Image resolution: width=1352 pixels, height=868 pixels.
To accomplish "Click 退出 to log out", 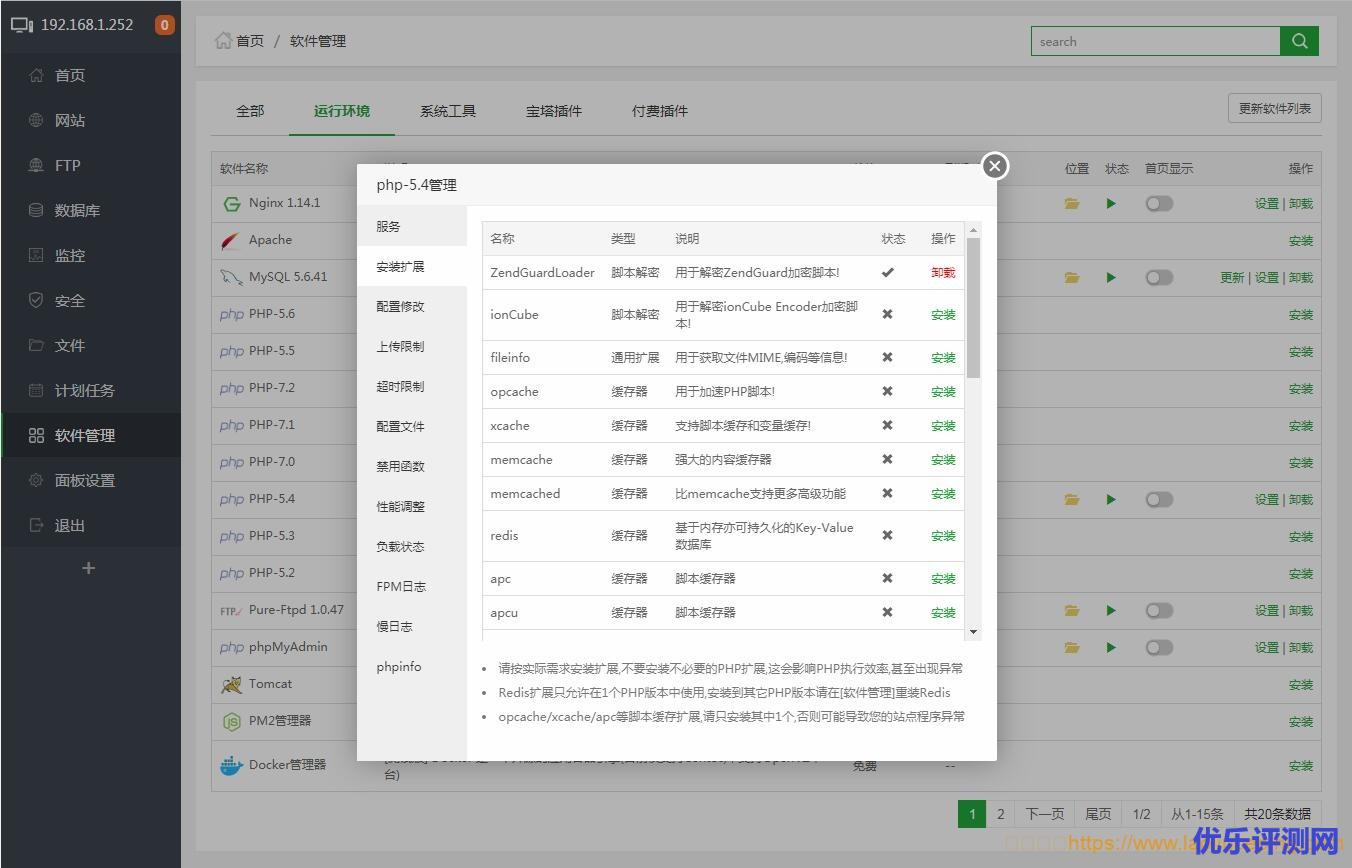I will pos(91,525).
